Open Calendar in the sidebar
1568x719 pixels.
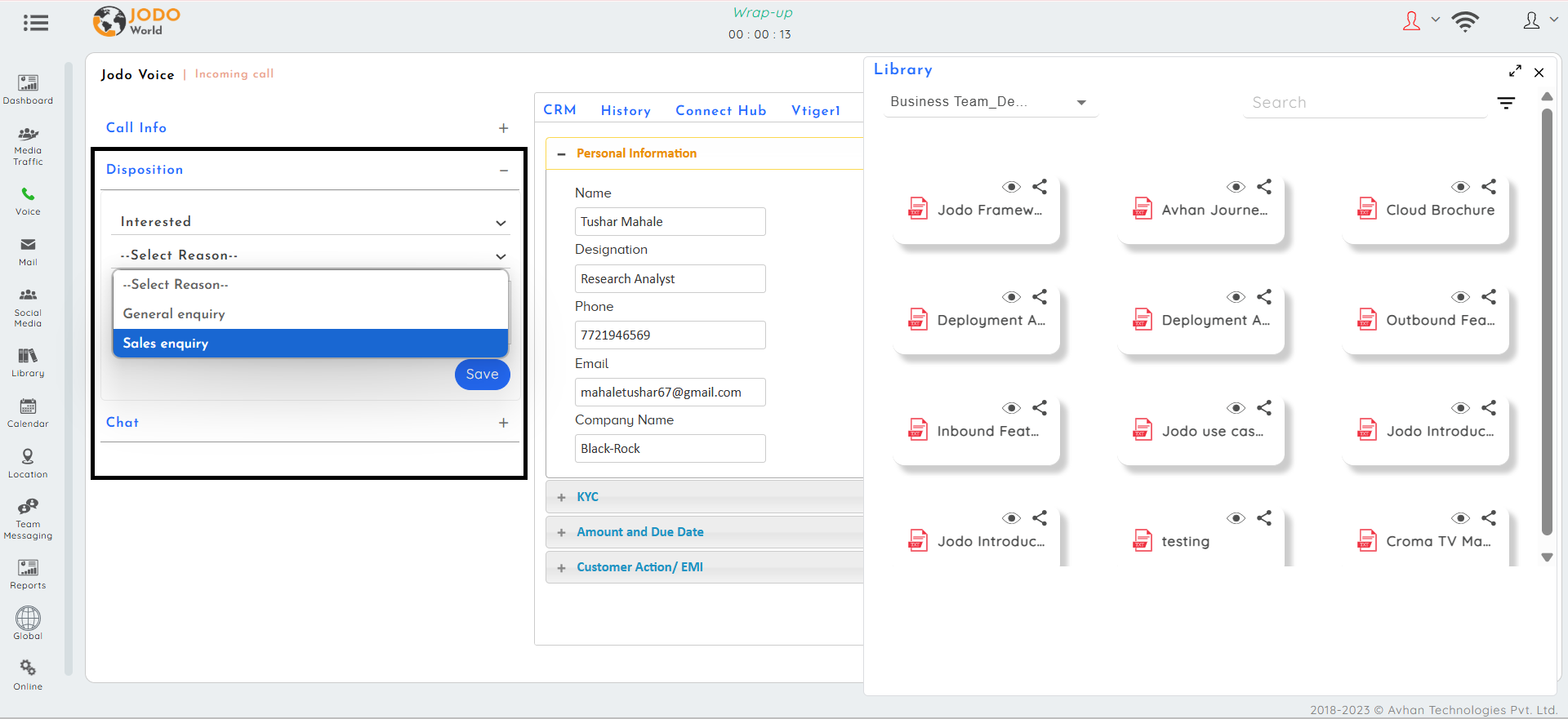pos(28,414)
